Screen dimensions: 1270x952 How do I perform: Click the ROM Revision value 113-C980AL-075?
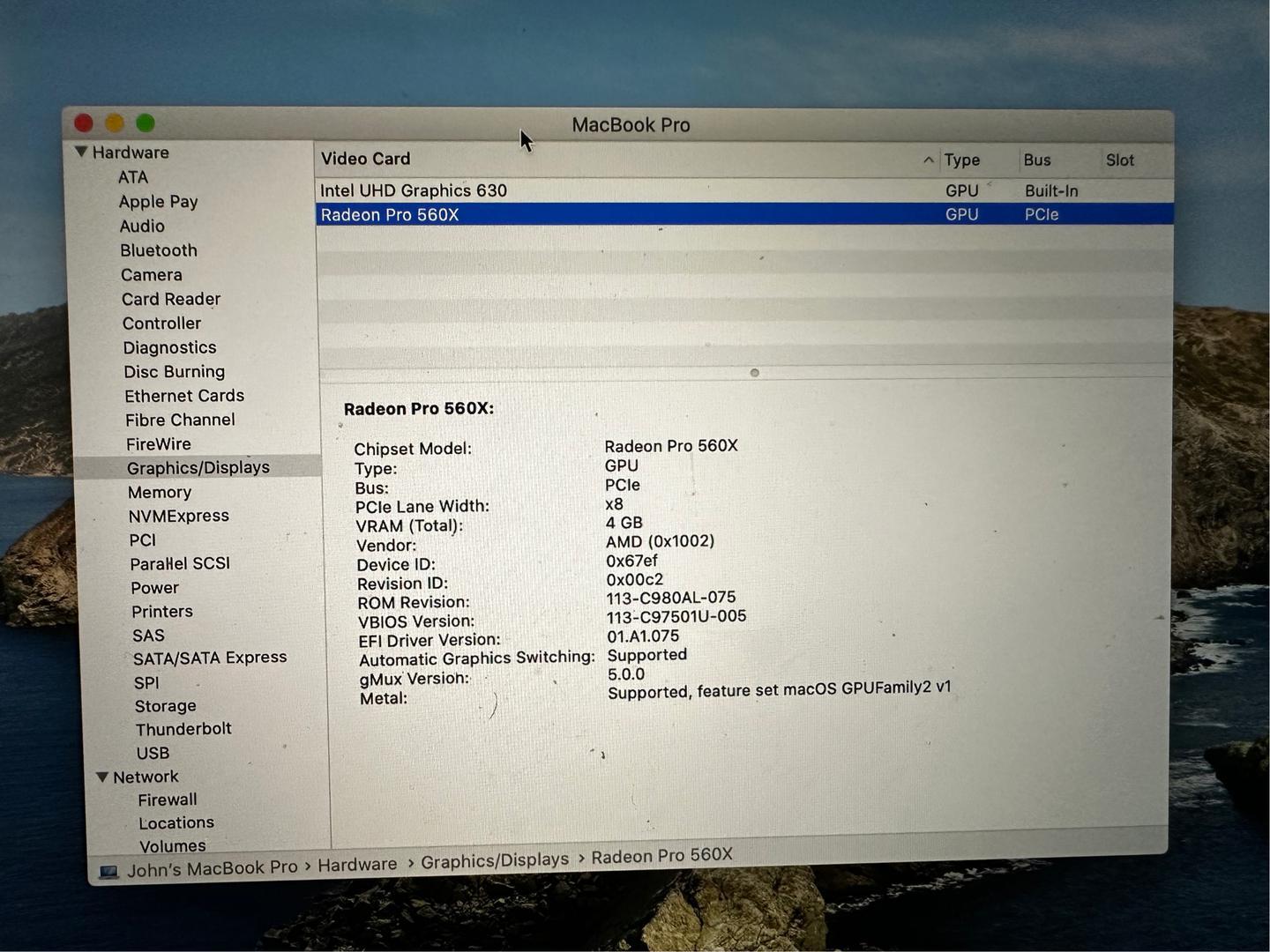click(x=670, y=598)
